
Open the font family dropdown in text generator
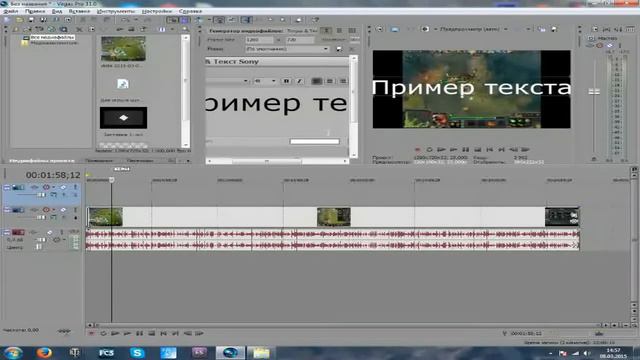(x=245, y=81)
